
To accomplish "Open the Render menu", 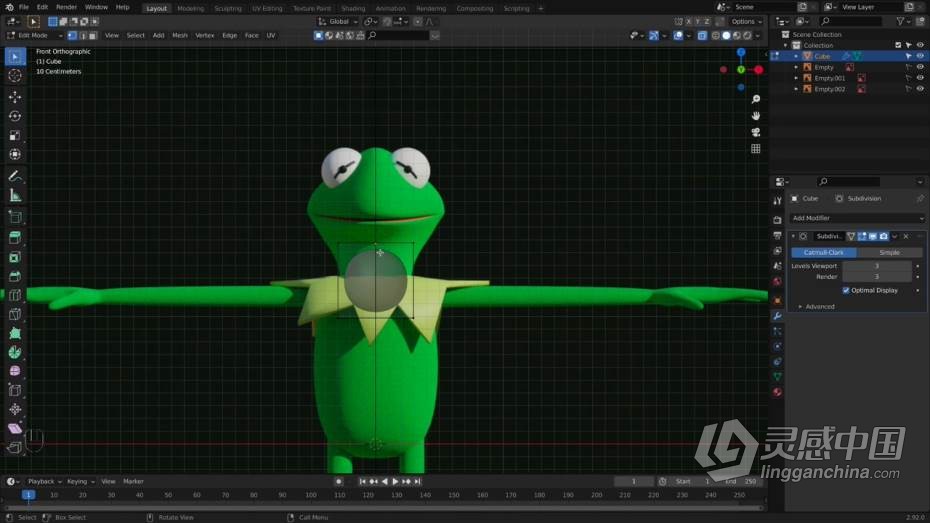I will coord(66,8).
